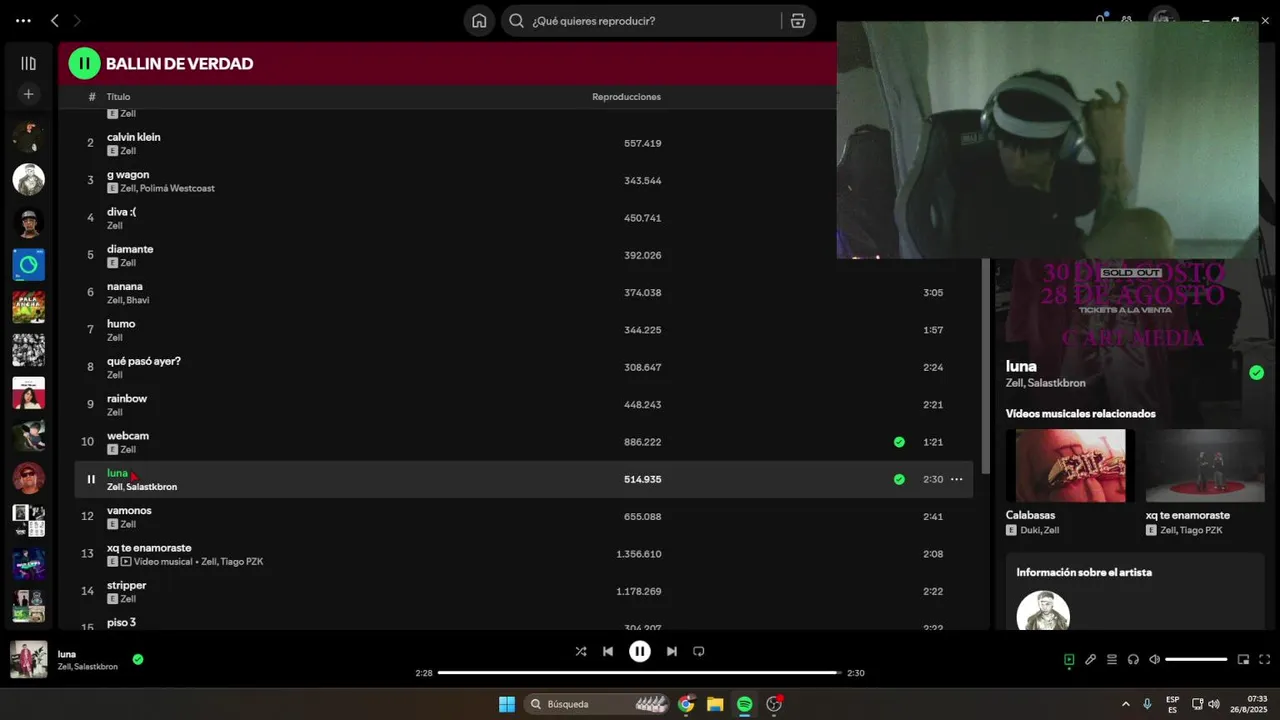Open more options for the luna row
Image resolution: width=1280 pixels, height=720 pixels.
[956, 479]
